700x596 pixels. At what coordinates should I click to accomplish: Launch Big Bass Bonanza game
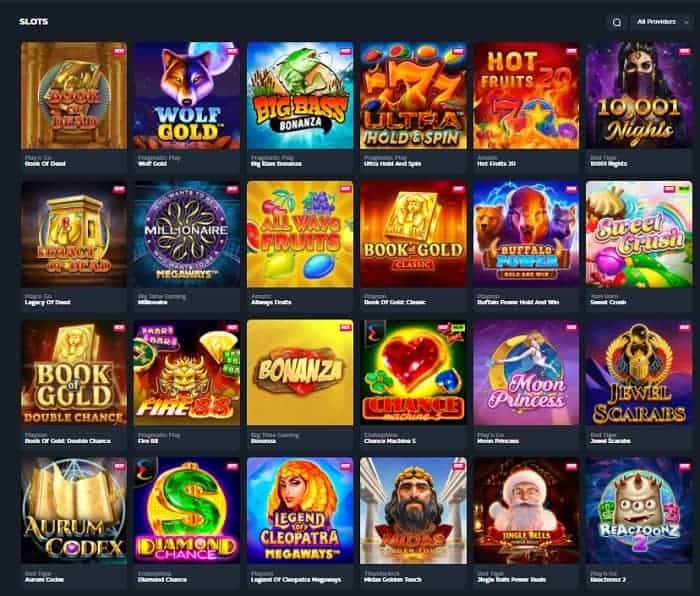(300, 96)
